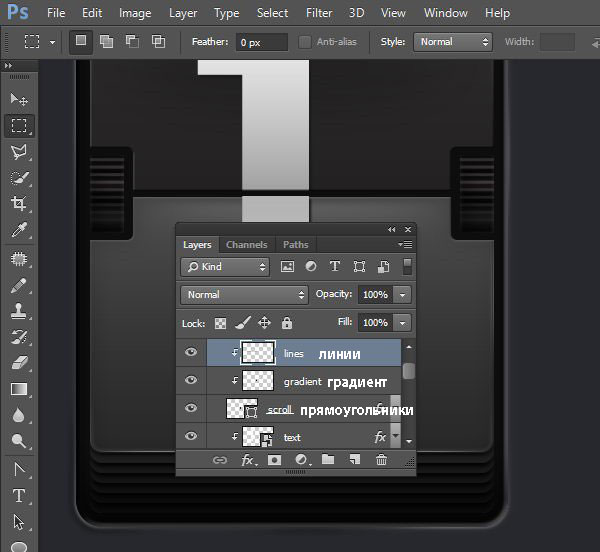
Task: Click the lock all layer button
Action: 287,323
